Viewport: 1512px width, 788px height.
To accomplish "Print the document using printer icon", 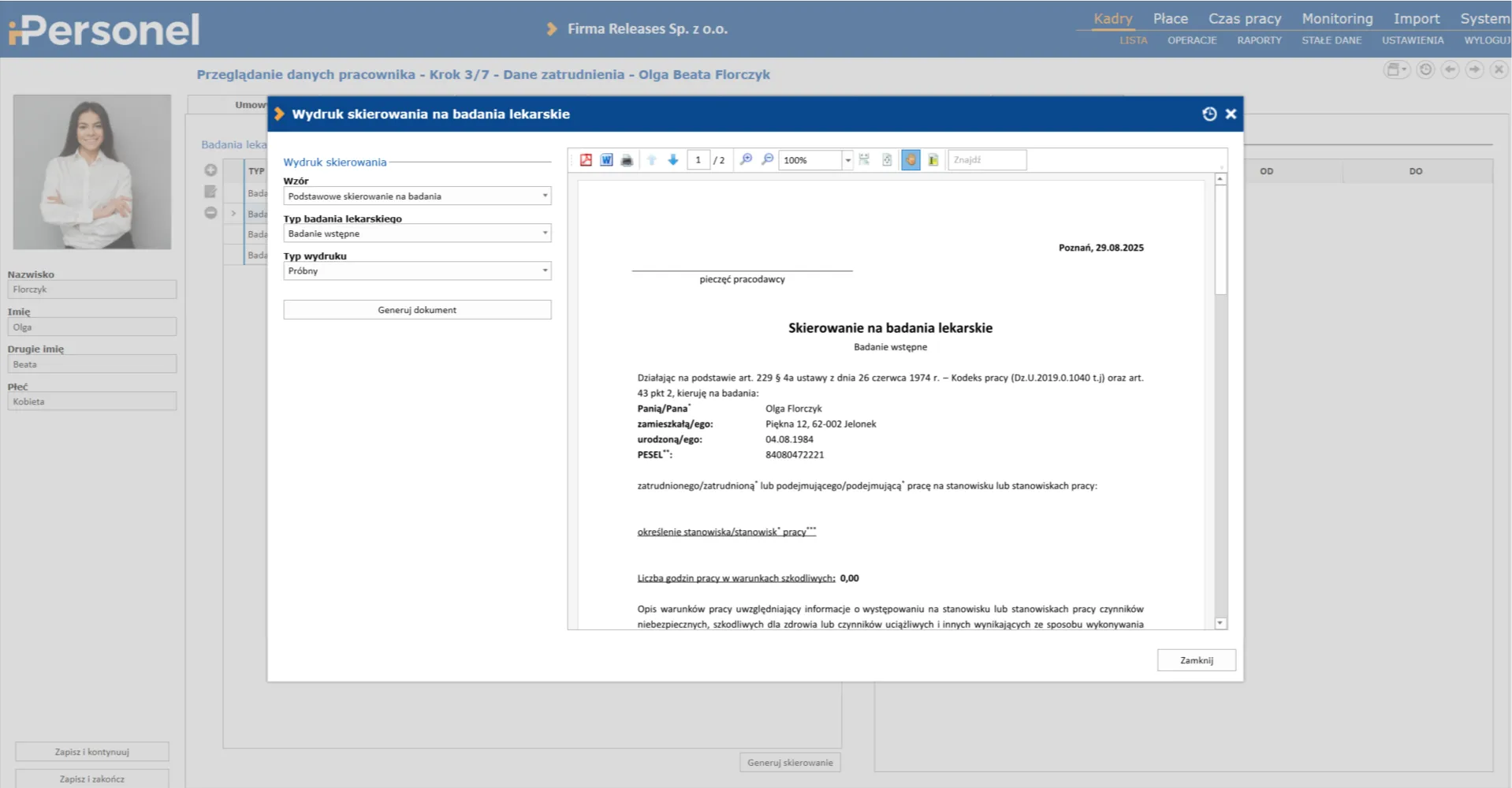I will pyautogui.click(x=627, y=160).
